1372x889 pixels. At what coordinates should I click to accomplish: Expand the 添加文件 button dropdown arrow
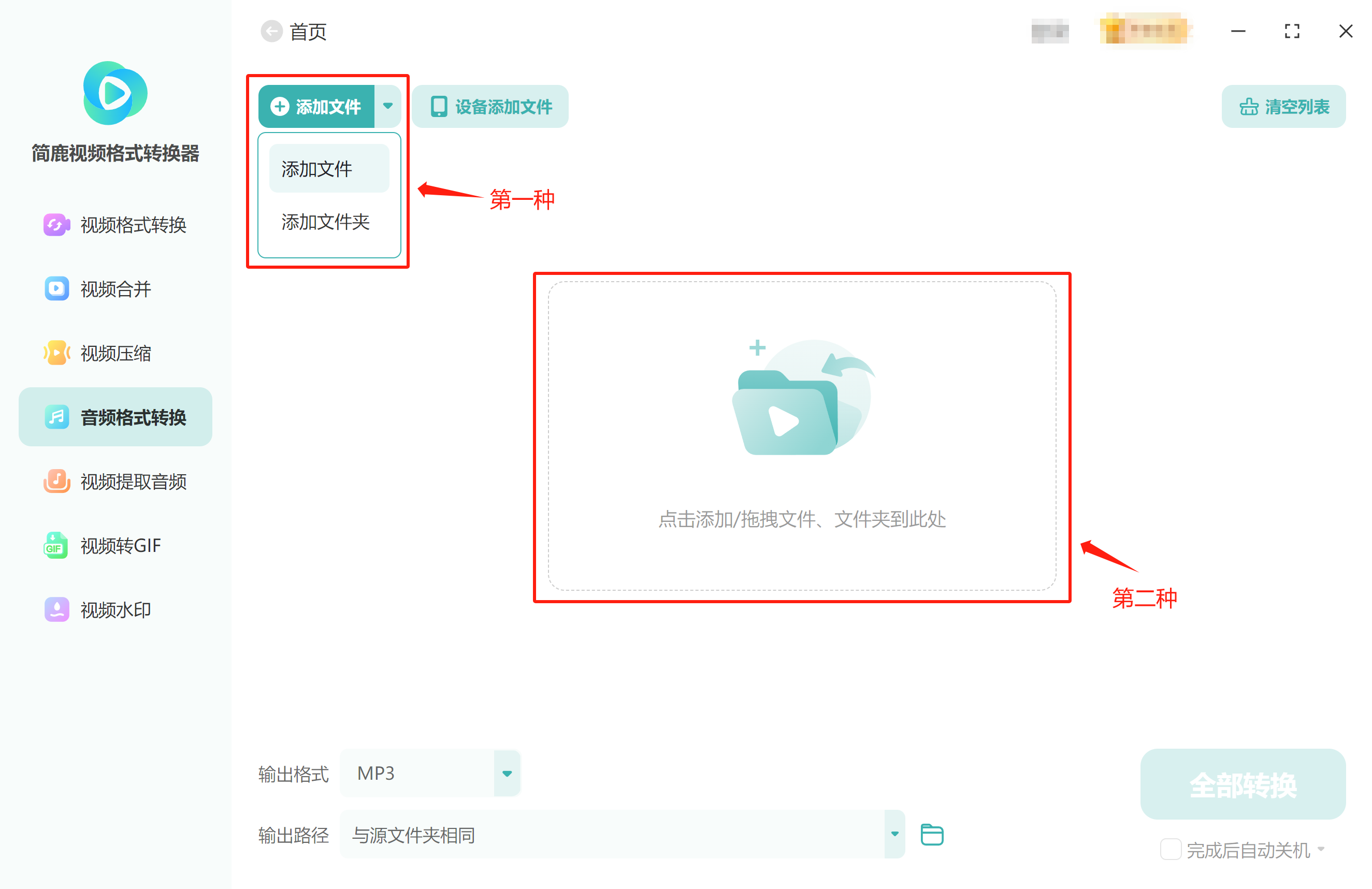(388, 106)
